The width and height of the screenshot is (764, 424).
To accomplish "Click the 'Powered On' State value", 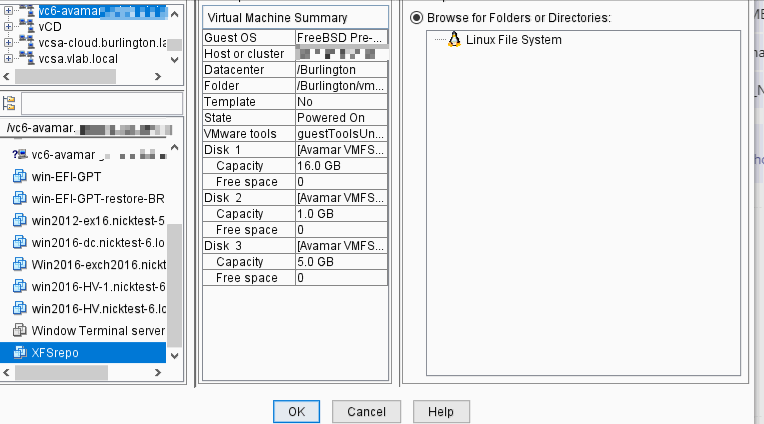I will pyautogui.click(x=341, y=117).
